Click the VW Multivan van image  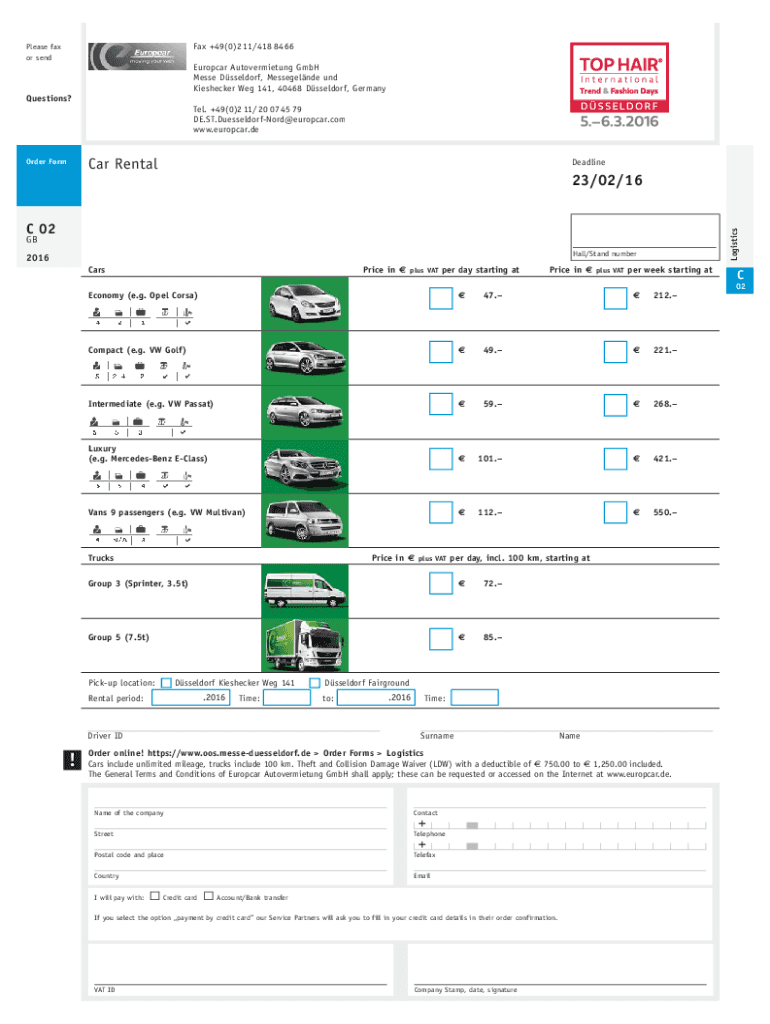(x=304, y=520)
